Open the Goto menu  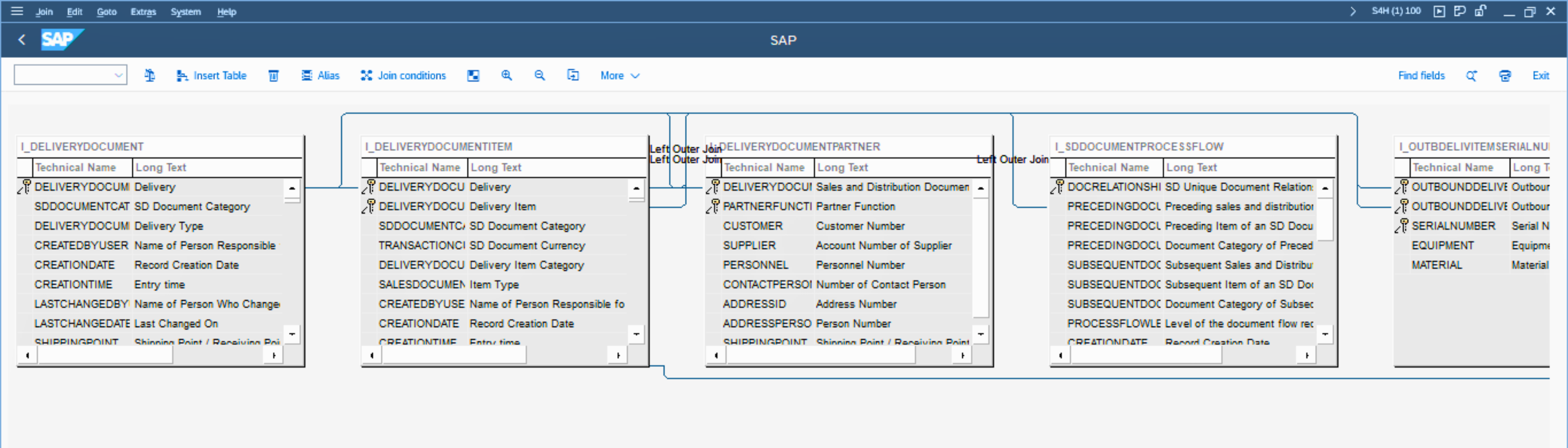107,12
